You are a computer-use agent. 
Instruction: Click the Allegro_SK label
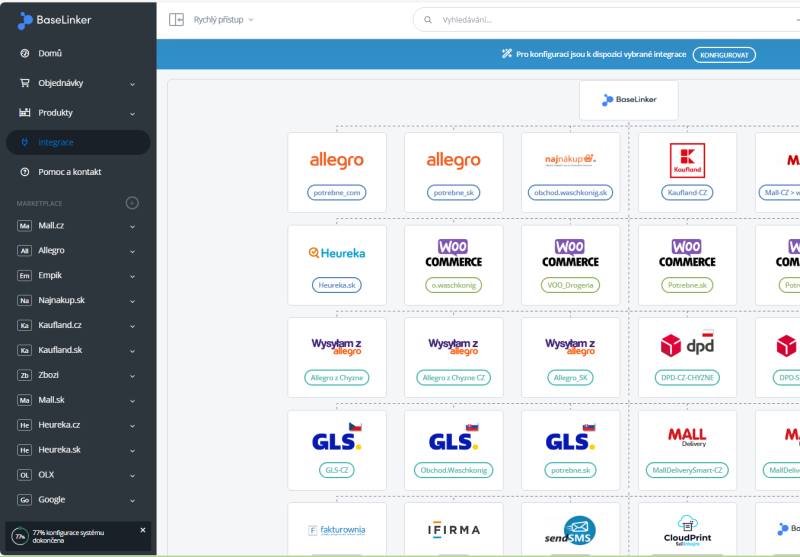[570, 378]
